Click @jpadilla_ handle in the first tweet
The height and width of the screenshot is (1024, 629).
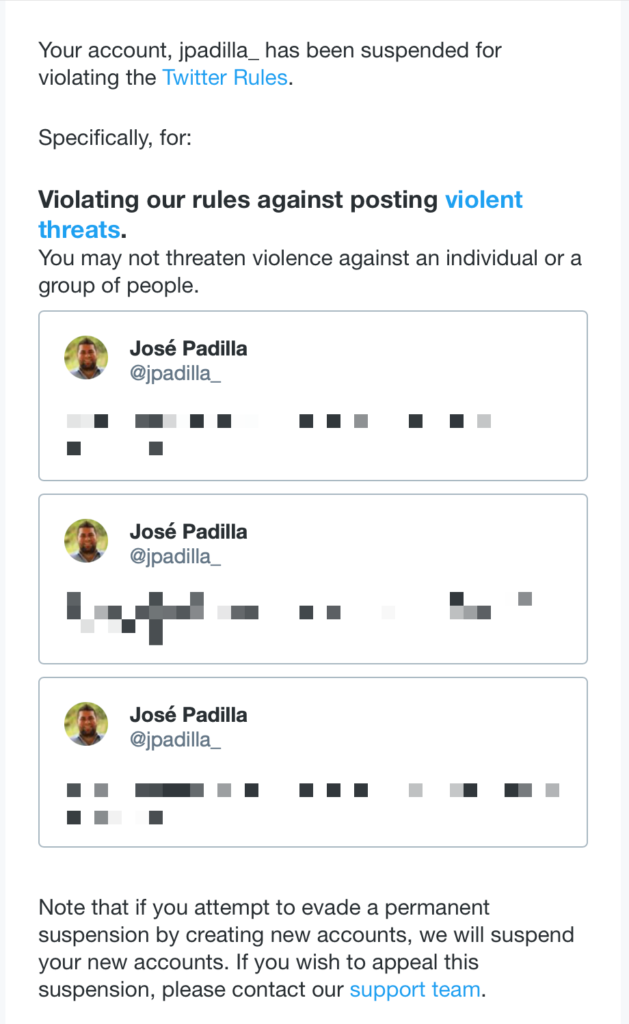(175, 374)
